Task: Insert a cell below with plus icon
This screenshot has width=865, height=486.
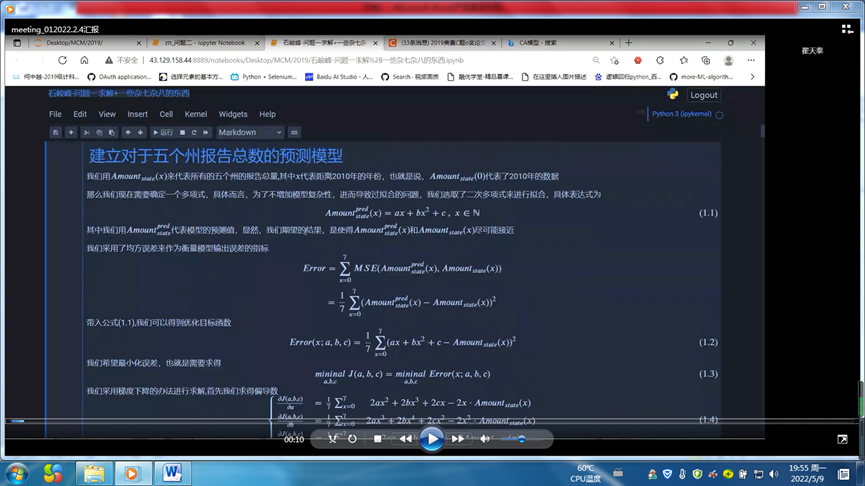Action: [71, 132]
